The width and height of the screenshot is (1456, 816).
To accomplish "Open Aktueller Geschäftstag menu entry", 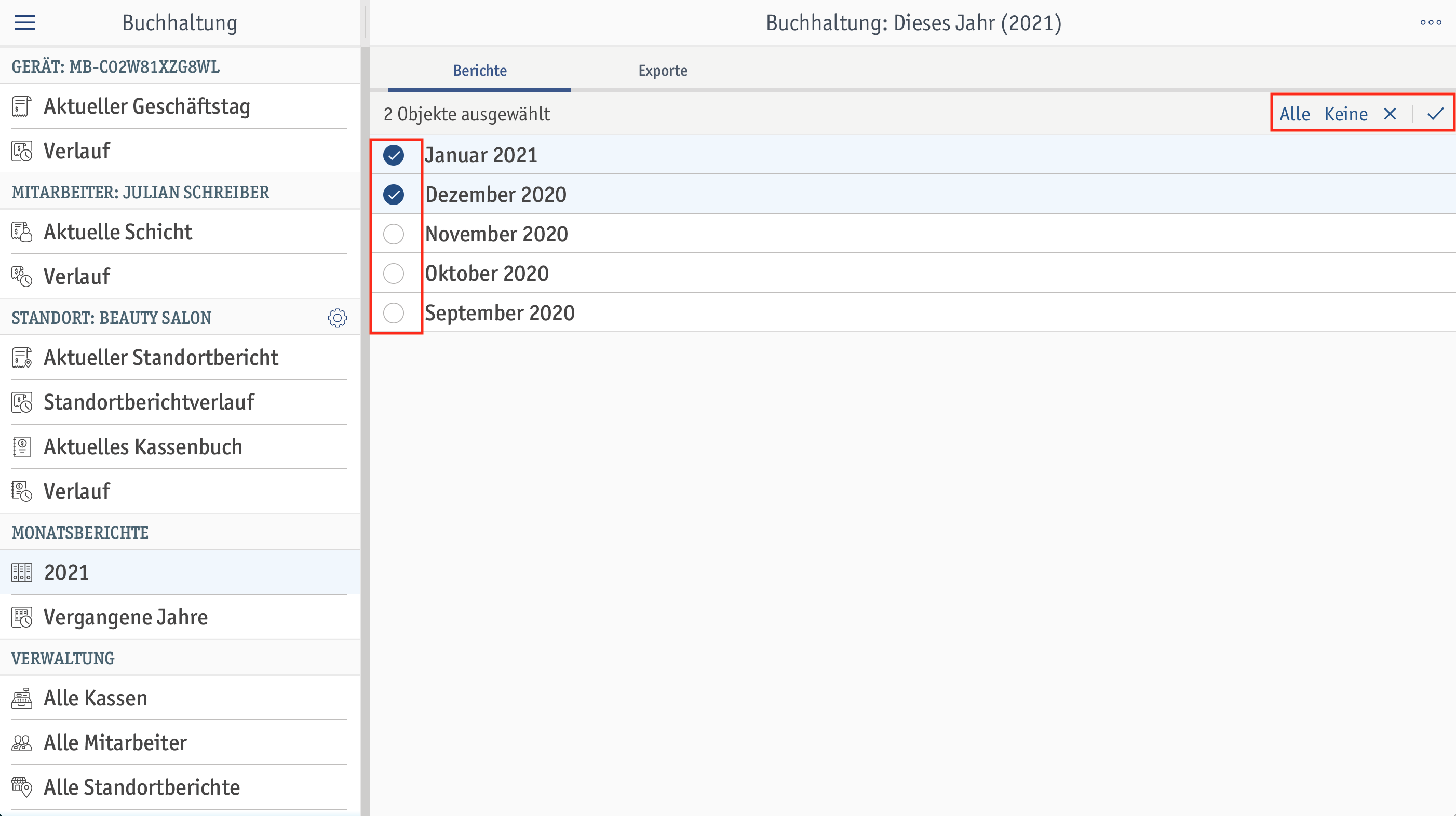I will [180, 106].
